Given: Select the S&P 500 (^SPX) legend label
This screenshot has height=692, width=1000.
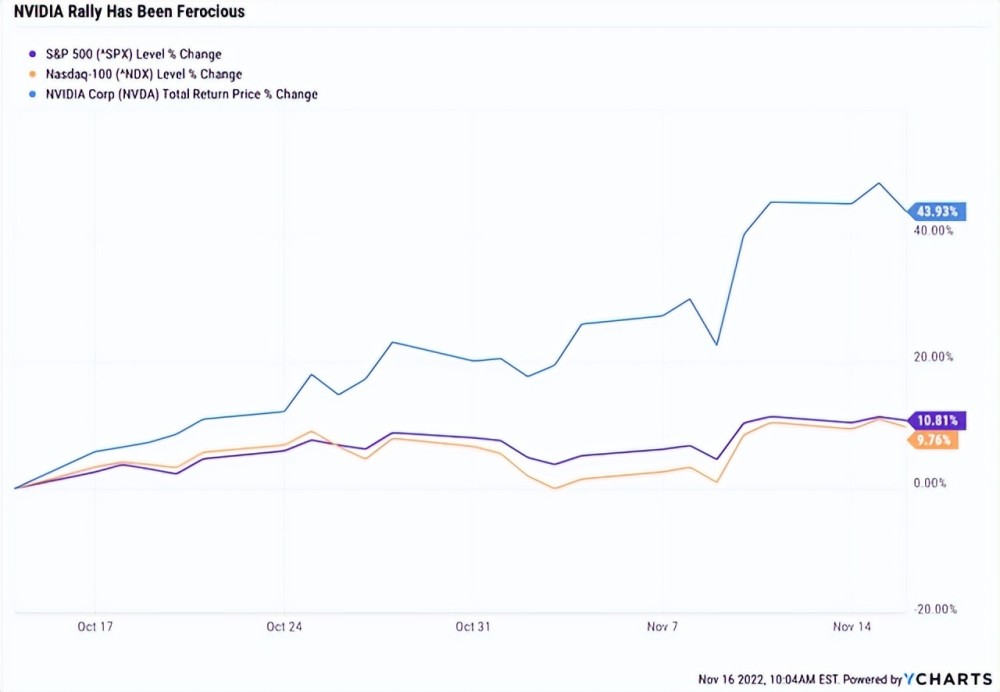Looking at the screenshot, I should 126,54.
